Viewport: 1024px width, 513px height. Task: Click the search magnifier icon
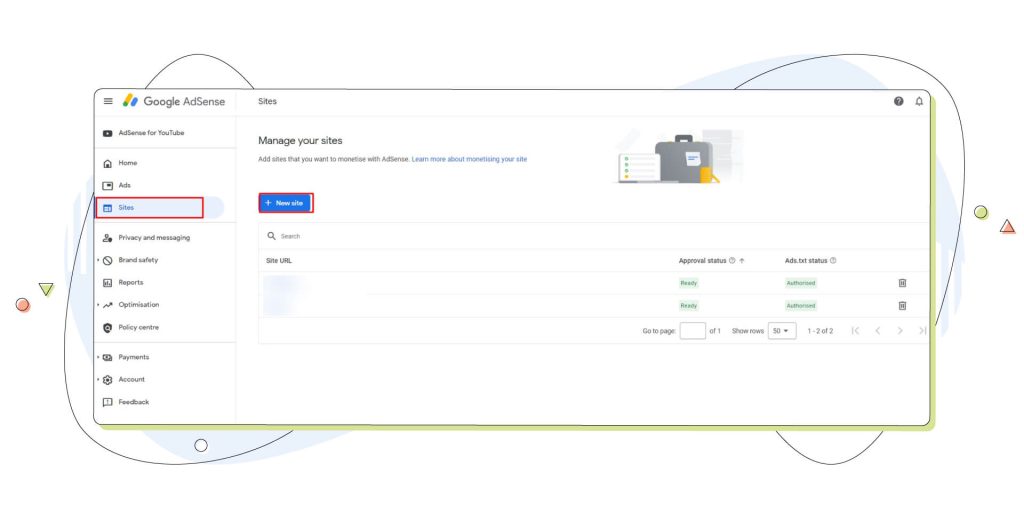tap(271, 236)
